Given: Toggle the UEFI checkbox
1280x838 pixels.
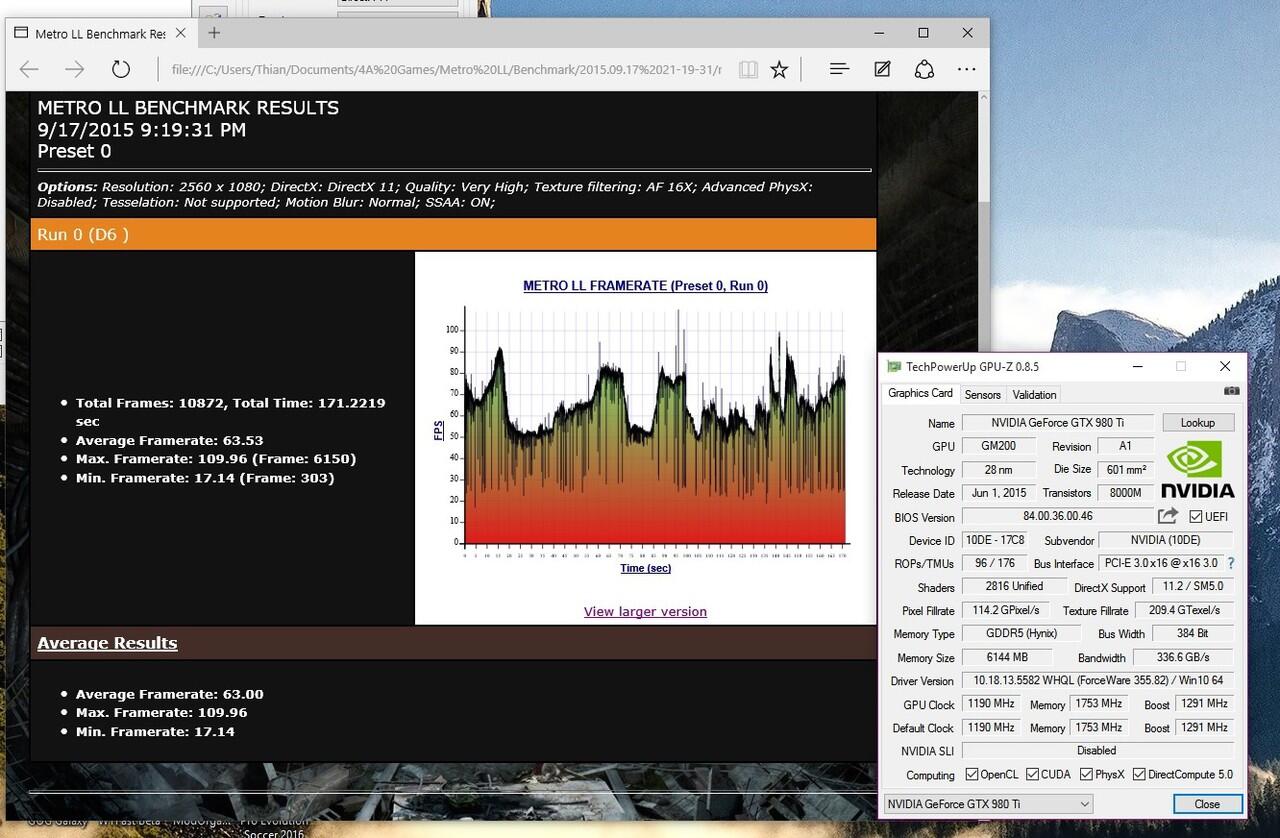Looking at the screenshot, I should point(1196,517).
